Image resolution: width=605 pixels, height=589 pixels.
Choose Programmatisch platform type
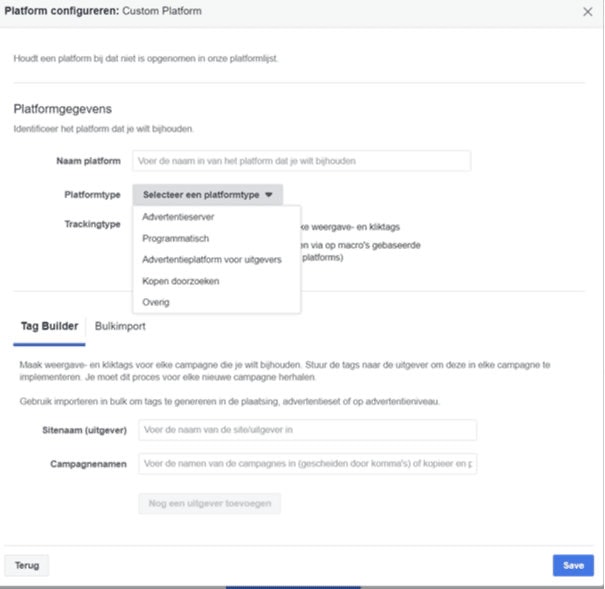(x=216, y=238)
